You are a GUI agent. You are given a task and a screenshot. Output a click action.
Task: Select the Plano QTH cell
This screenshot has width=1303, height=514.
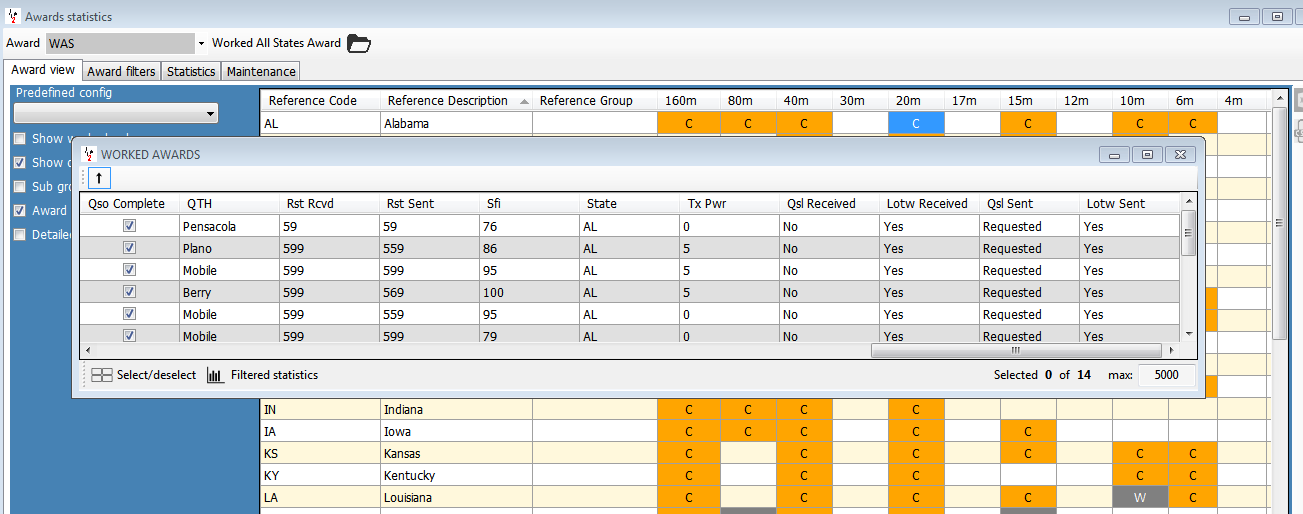tap(229, 248)
